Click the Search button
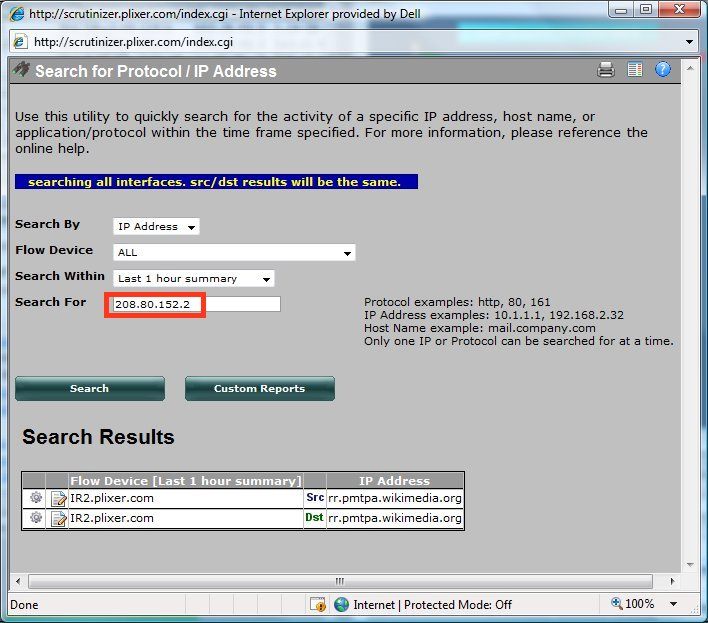This screenshot has width=708, height=623. click(90, 389)
